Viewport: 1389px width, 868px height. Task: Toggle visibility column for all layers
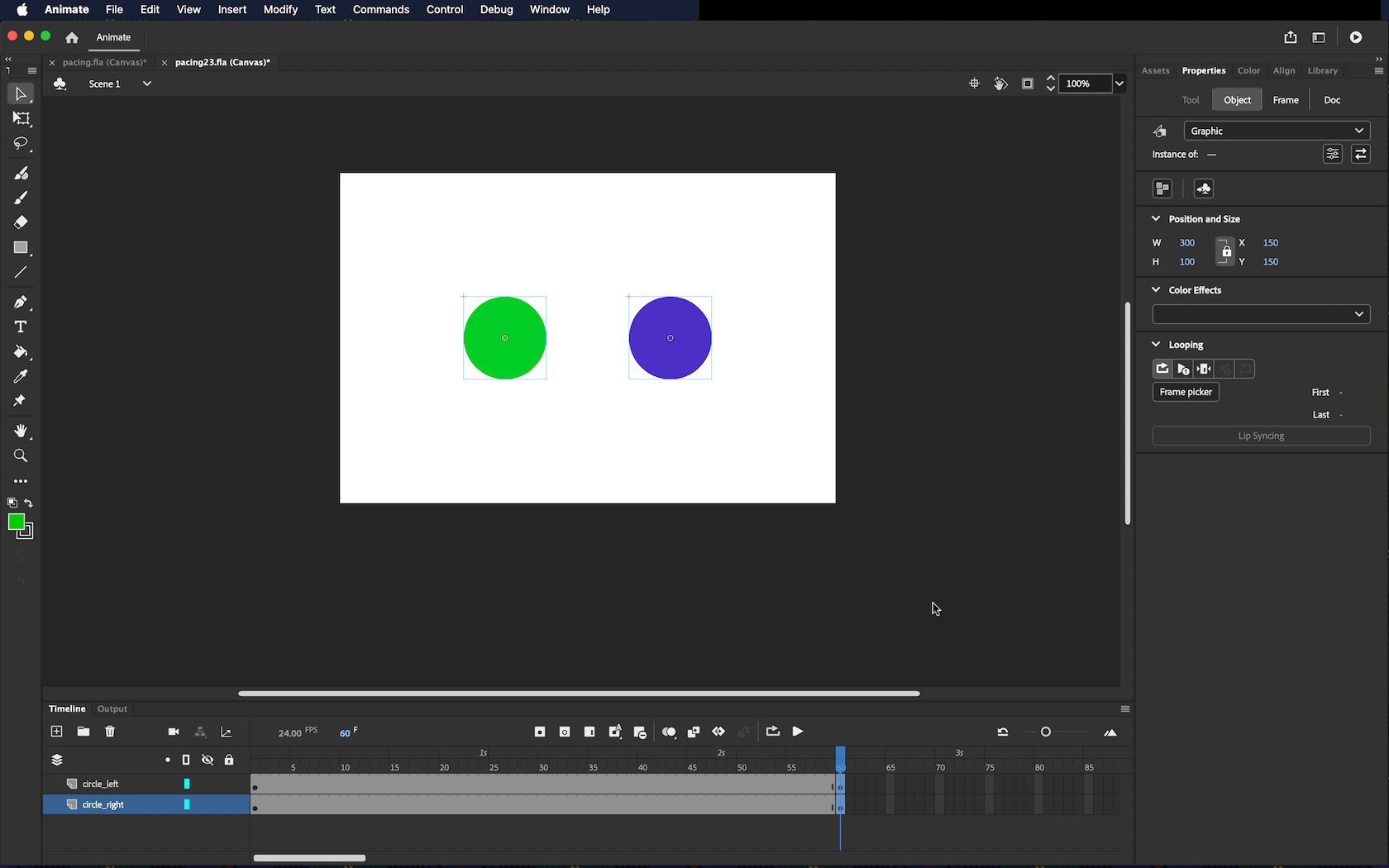pyautogui.click(x=208, y=760)
